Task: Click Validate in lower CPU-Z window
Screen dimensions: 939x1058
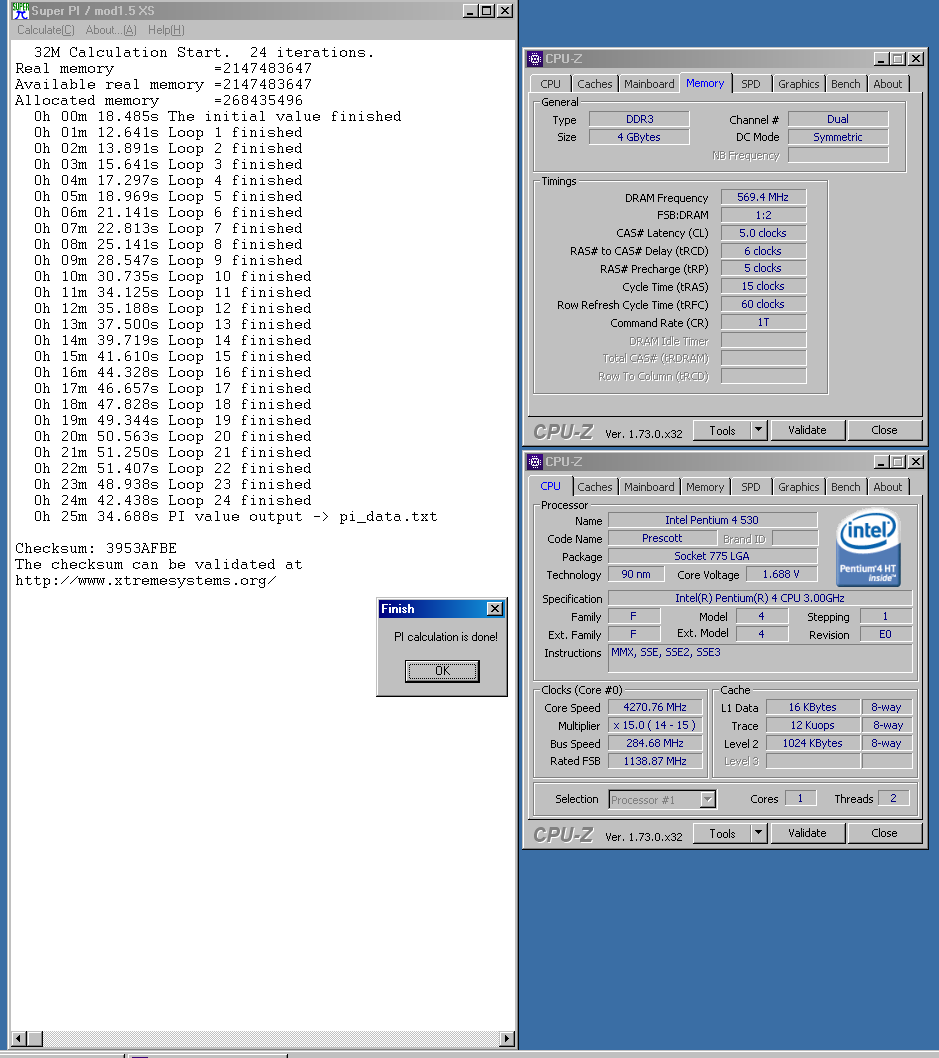Action: 807,833
